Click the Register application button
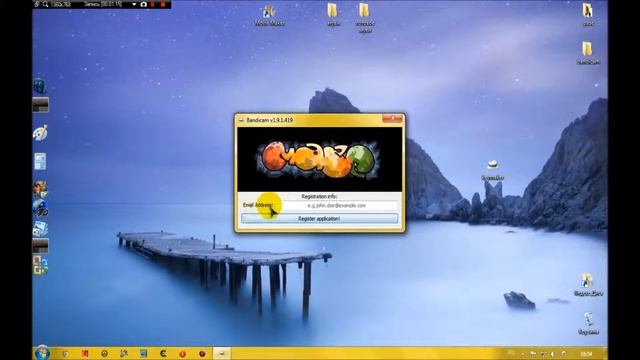 click(319, 219)
